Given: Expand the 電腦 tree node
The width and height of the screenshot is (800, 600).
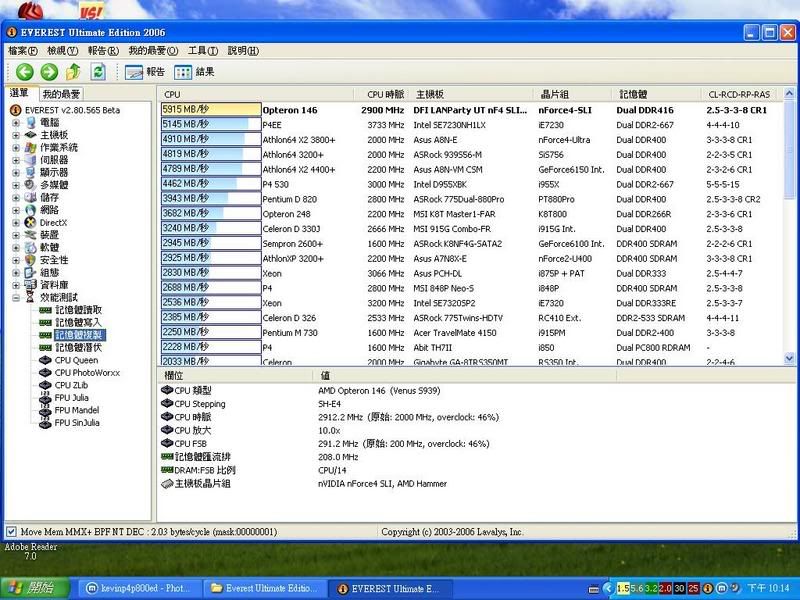Looking at the screenshot, I should tap(16, 123).
